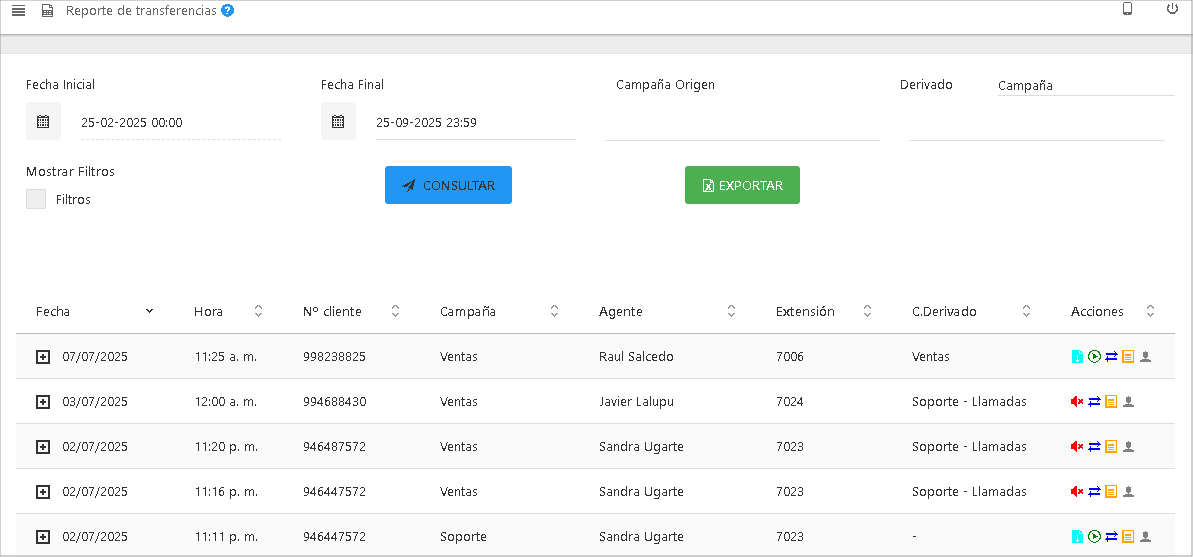Play recording for the 11:25 a. m. call

coord(1094,357)
